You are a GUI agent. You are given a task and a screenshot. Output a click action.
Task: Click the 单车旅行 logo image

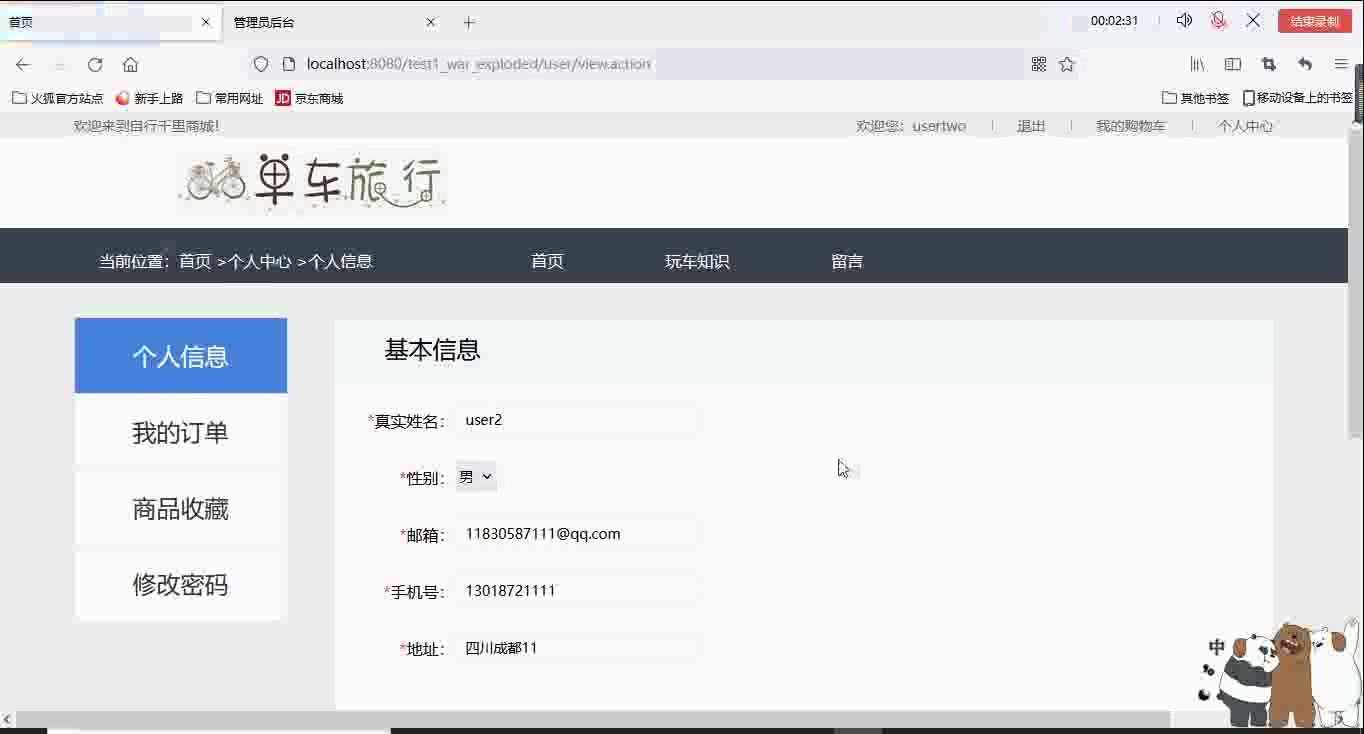[312, 181]
